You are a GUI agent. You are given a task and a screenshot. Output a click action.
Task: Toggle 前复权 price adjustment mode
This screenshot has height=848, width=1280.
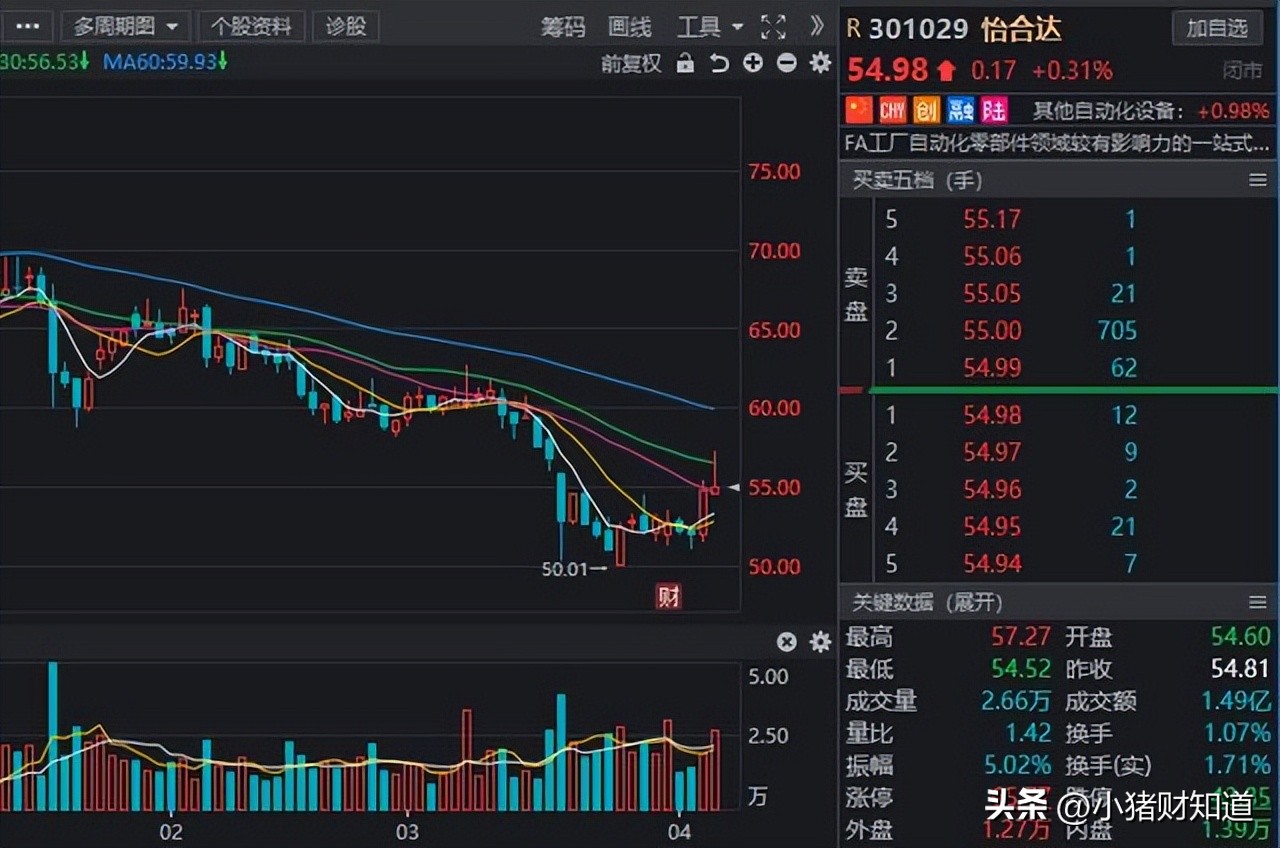coord(631,63)
